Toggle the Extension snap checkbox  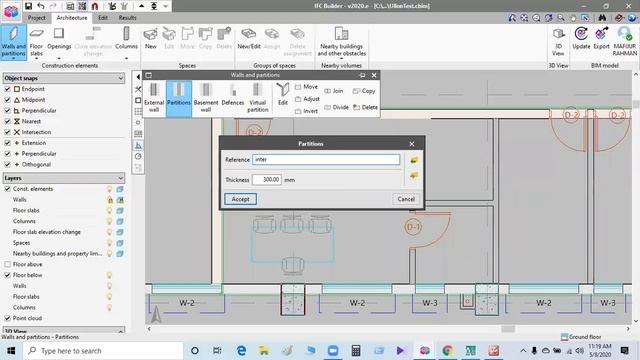tap(7, 143)
